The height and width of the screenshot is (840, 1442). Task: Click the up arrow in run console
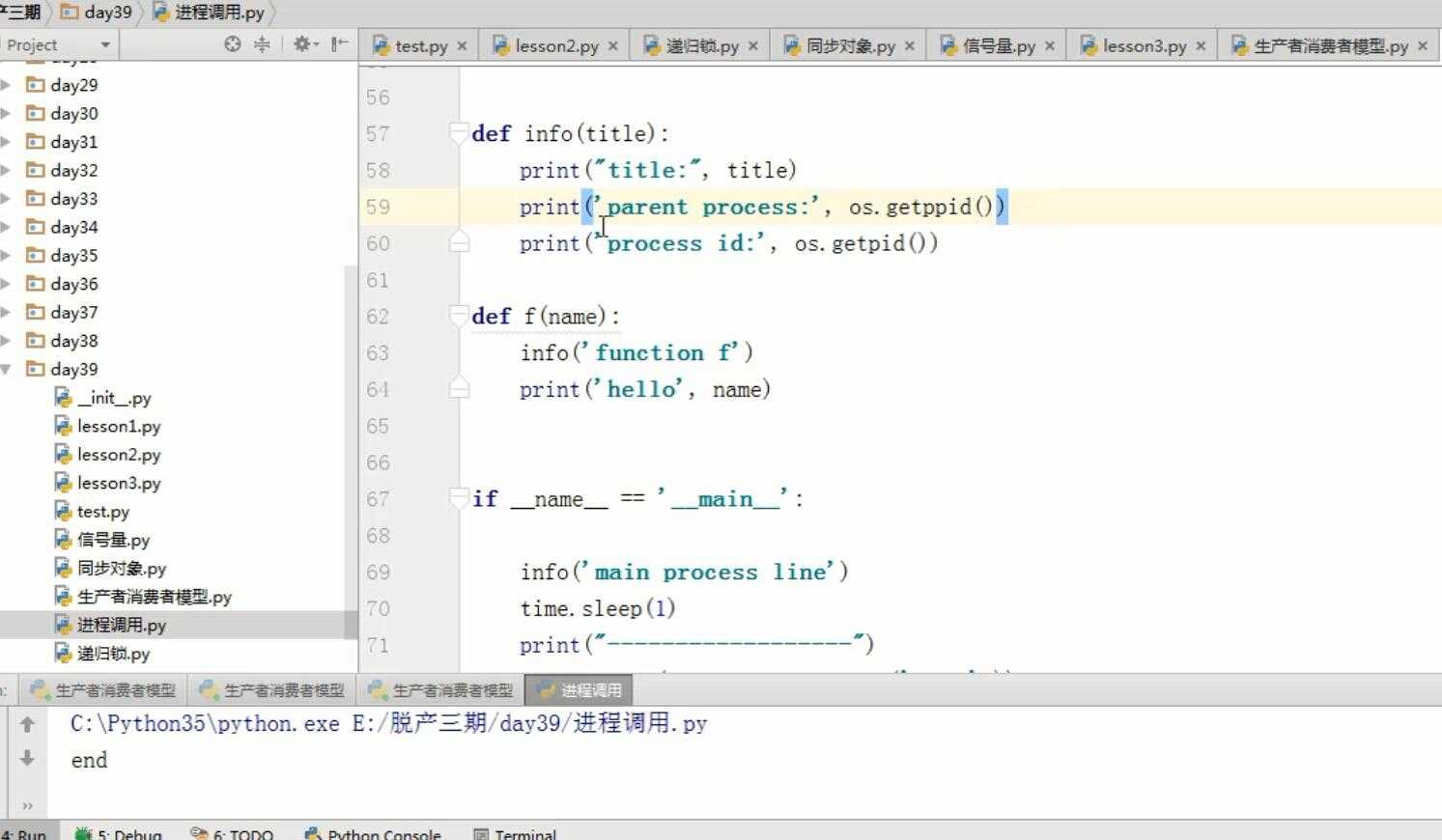(x=27, y=724)
